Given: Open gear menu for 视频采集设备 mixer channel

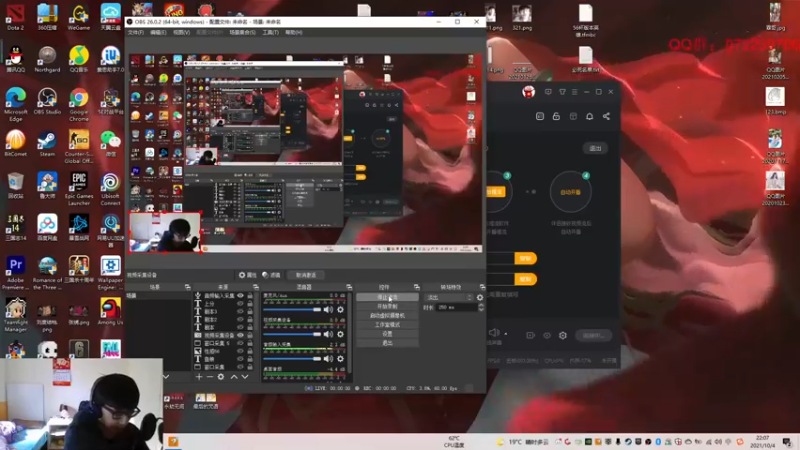Looking at the screenshot, I should click(340, 334).
